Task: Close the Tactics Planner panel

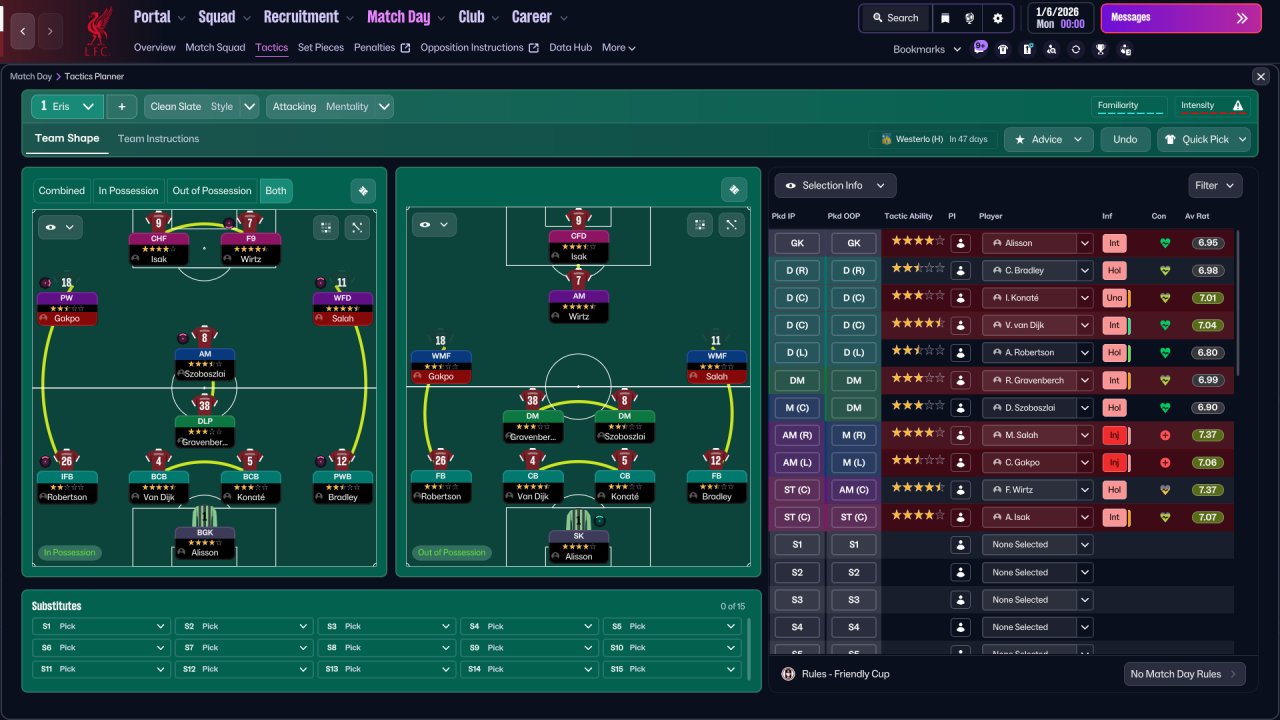Action: (x=1260, y=76)
